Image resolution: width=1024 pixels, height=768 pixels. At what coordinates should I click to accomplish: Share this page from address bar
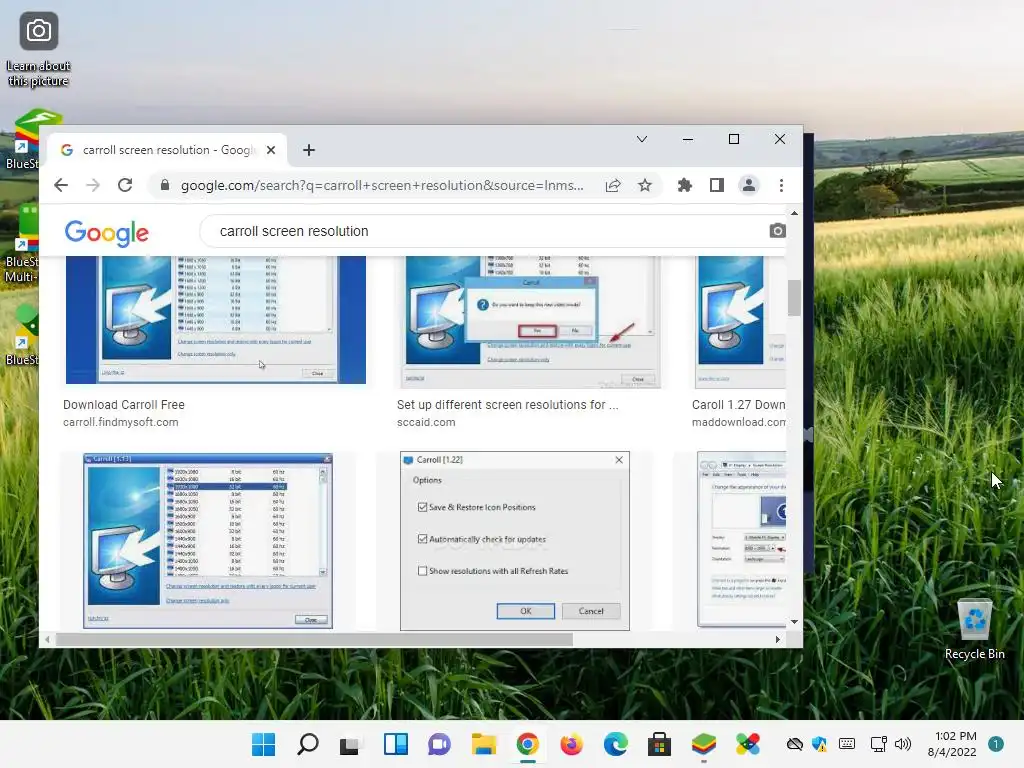coord(613,185)
